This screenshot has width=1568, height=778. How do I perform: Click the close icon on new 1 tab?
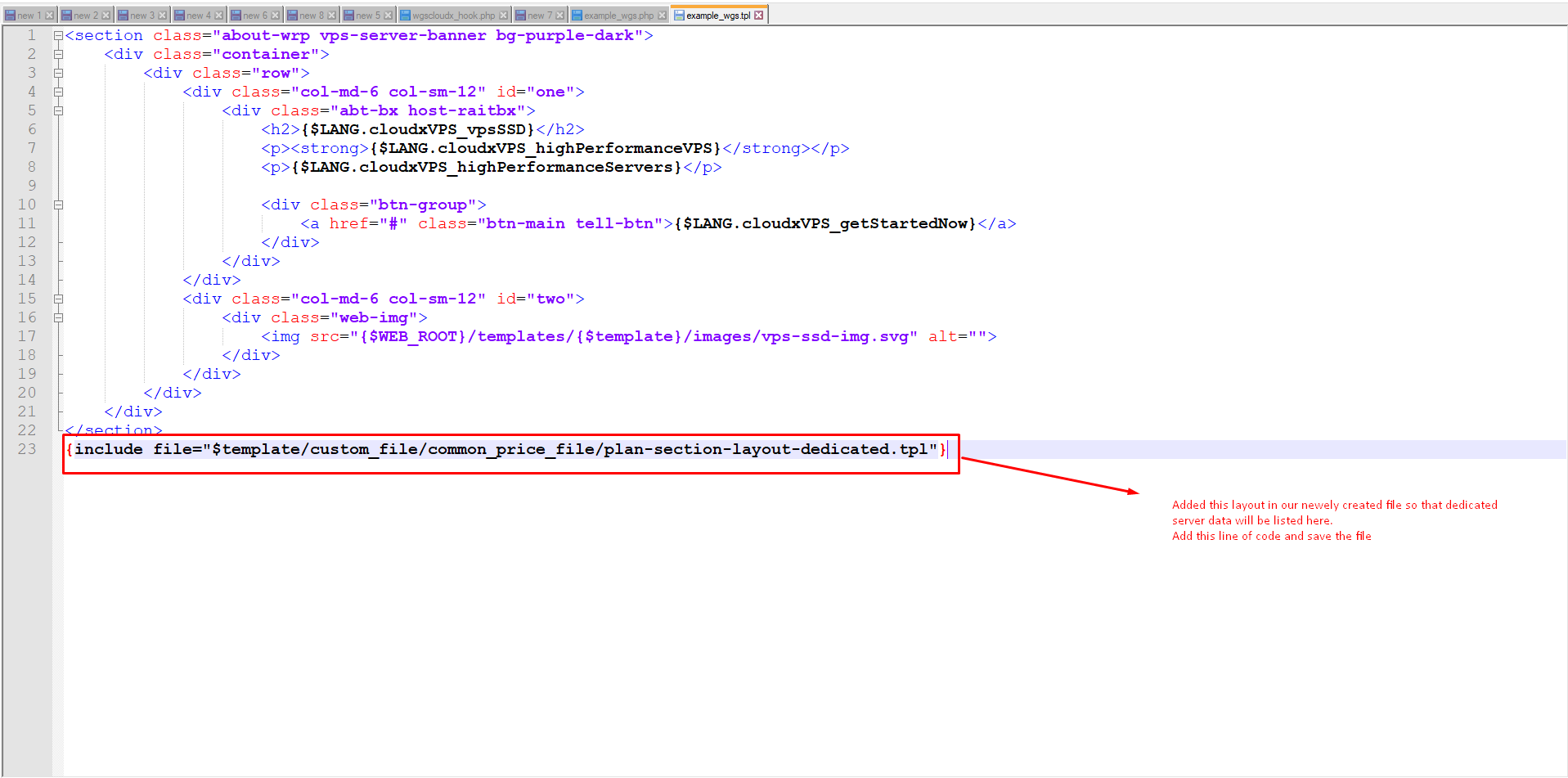click(x=50, y=16)
